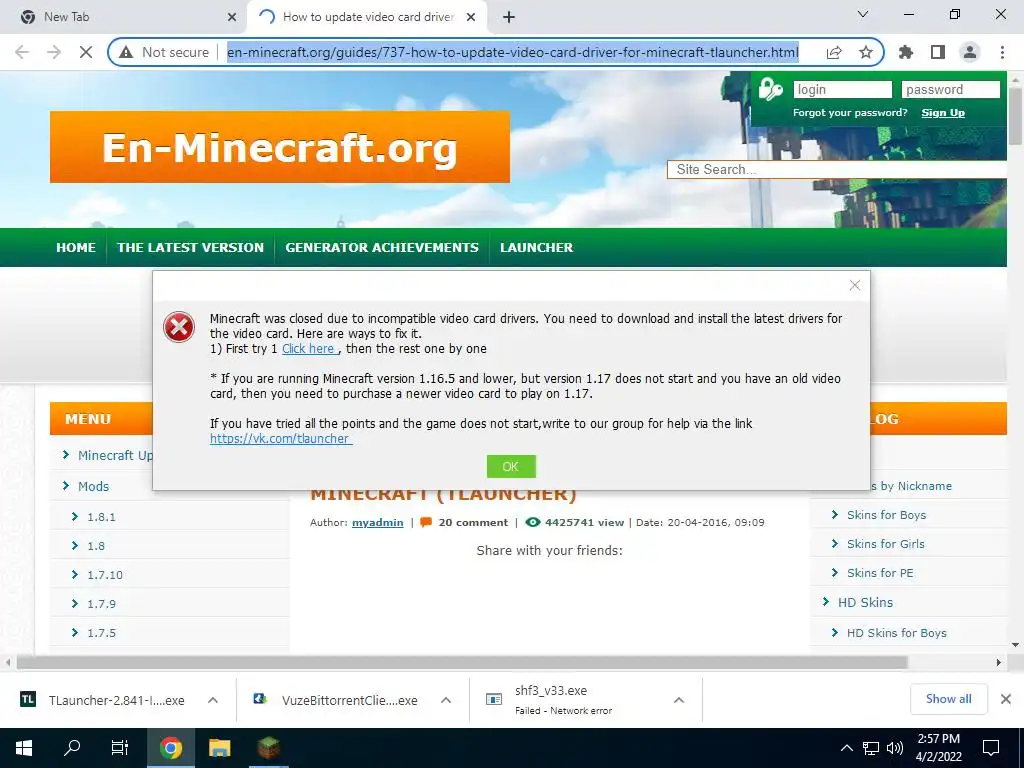The width and height of the screenshot is (1024, 768).
Task: Expand VuzeBittorrentClient download options chevron
Action: [445, 700]
